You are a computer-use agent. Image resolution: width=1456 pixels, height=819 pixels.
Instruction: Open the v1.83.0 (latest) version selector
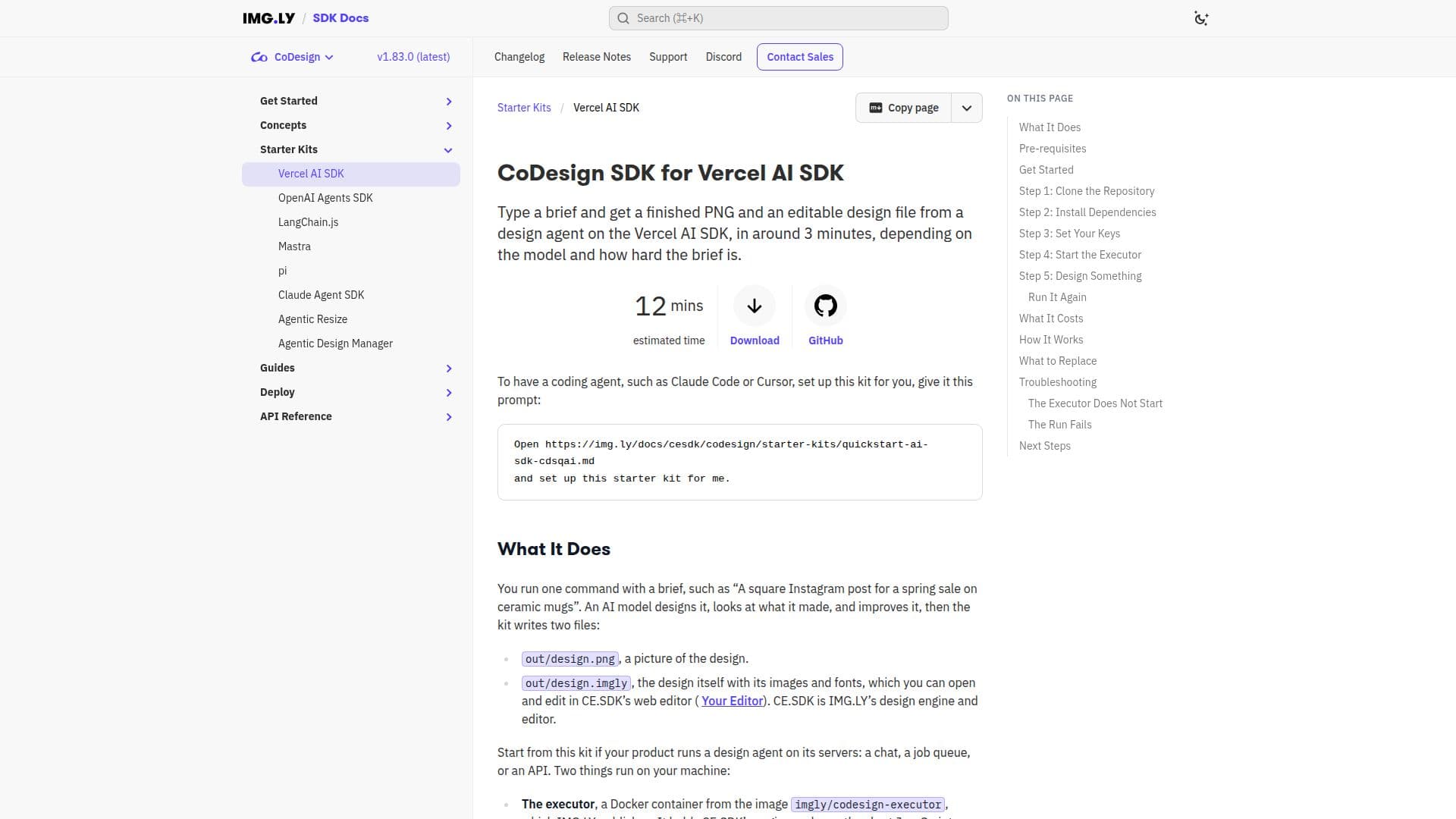[413, 57]
